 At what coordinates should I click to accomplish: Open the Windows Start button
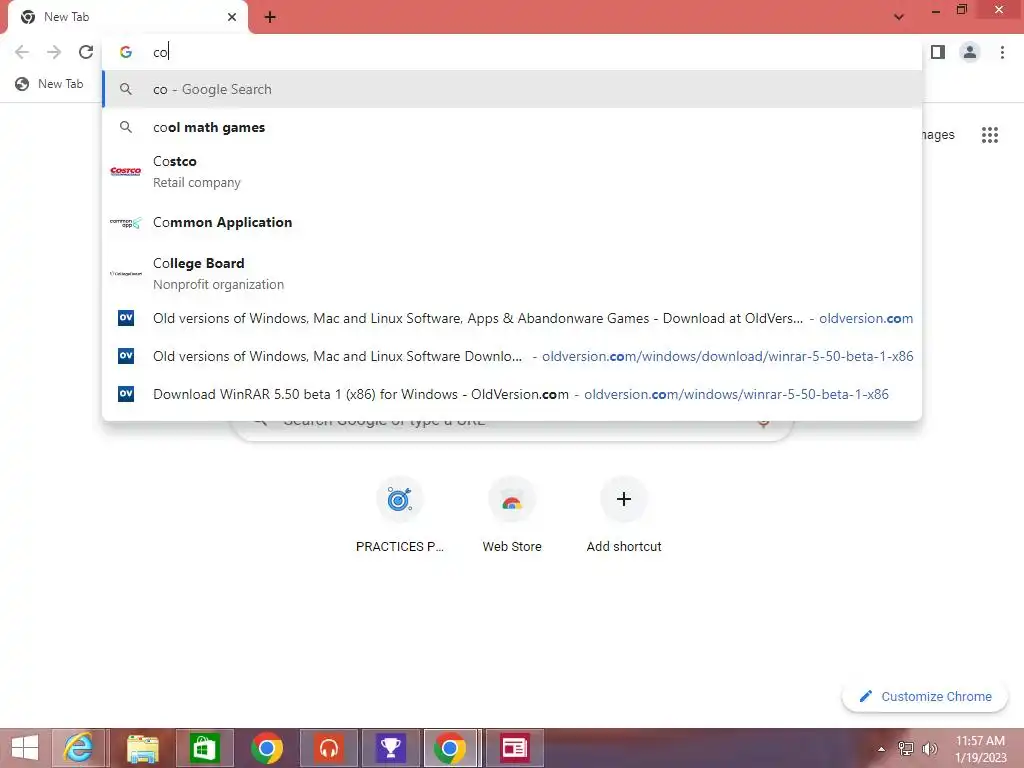[x=25, y=748]
